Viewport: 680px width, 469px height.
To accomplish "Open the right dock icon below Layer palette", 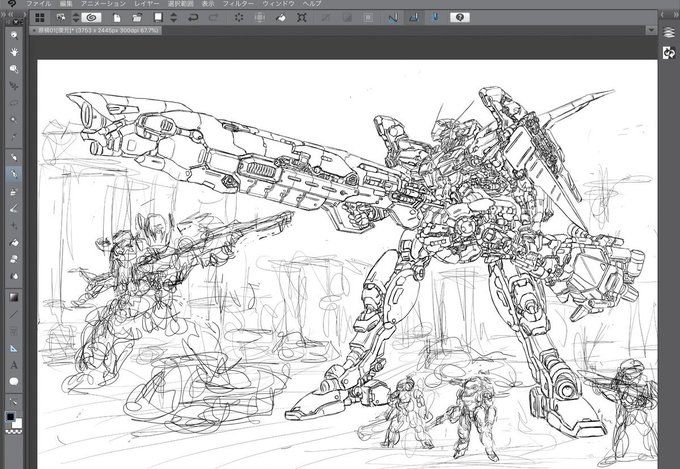I will coord(669,53).
